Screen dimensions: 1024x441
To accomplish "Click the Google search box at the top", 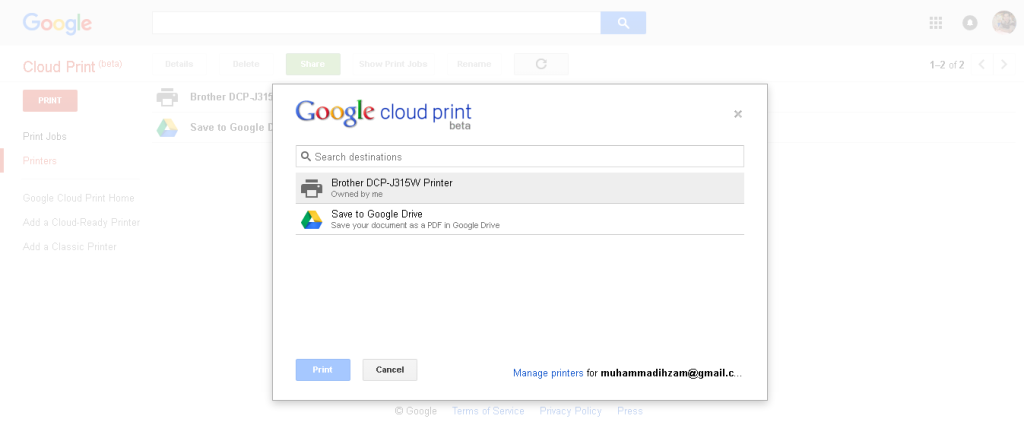I will click(x=376, y=23).
